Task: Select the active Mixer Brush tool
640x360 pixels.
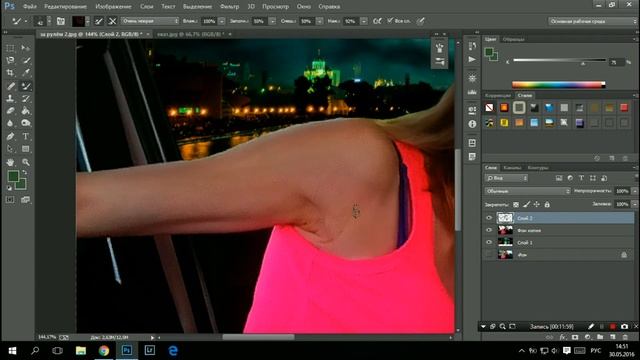Action: point(25,86)
